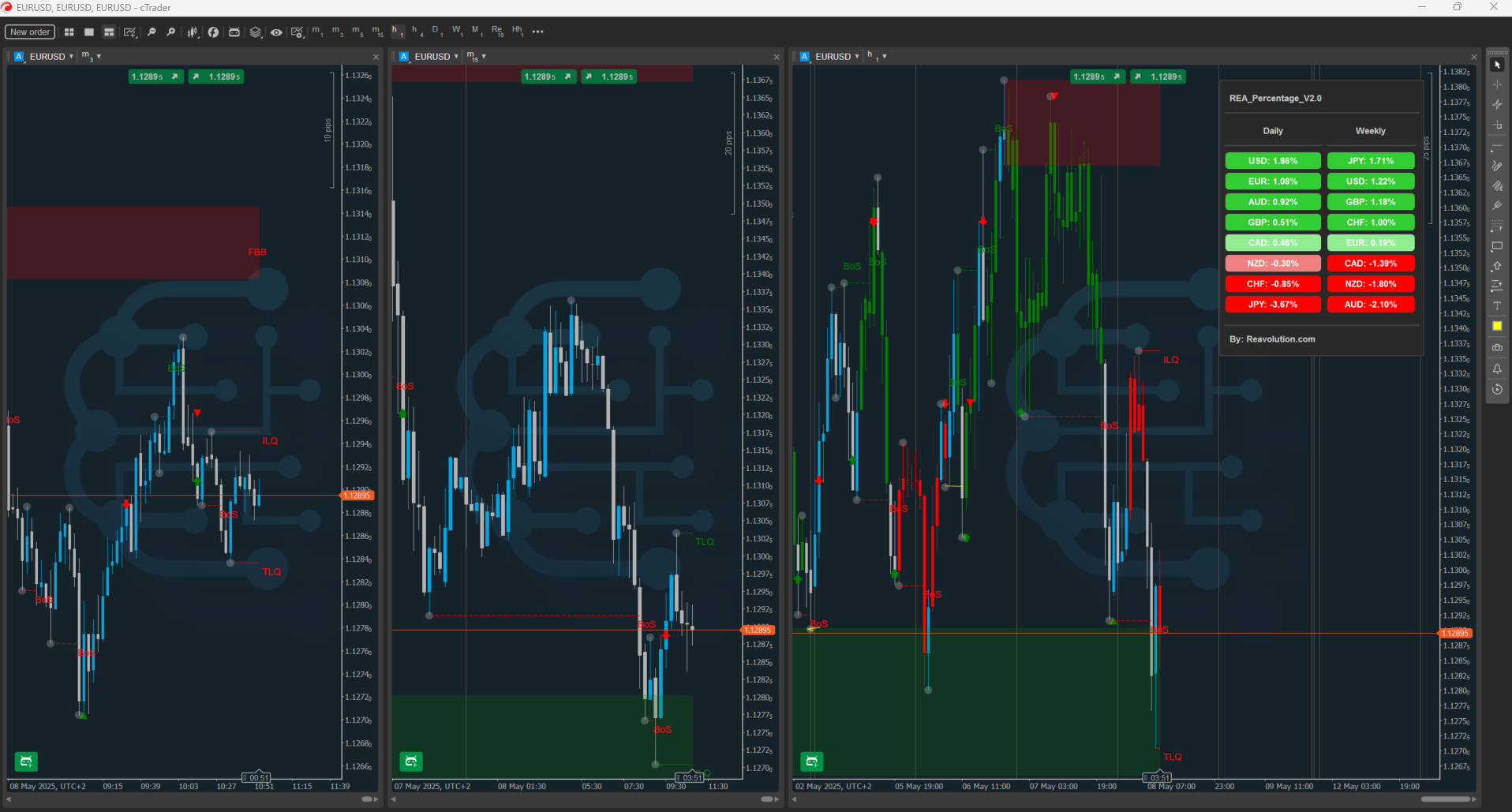1512x812 pixels.
Task: Select the cursor pointer tool
Action: tap(1497, 65)
